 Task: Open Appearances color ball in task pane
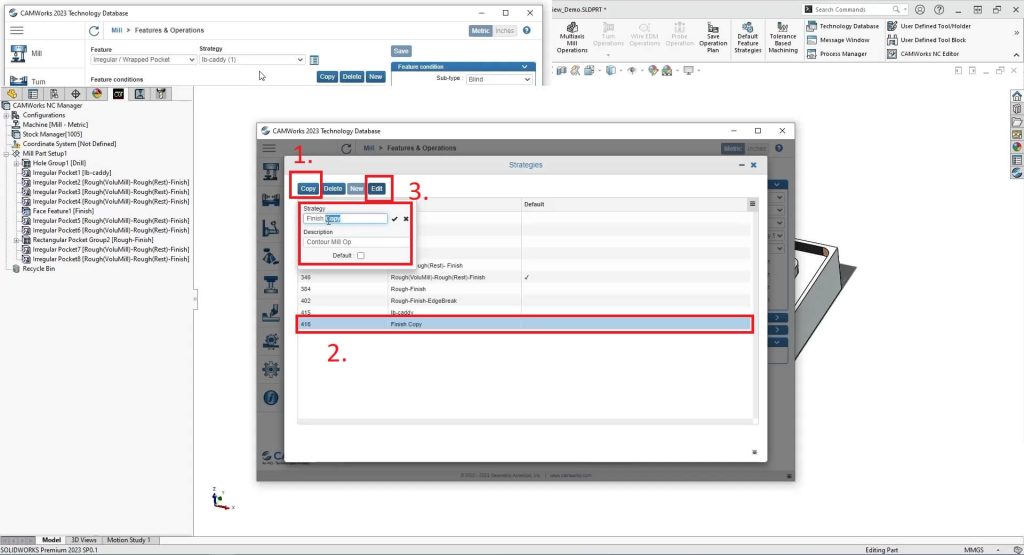coord(1017,147)
